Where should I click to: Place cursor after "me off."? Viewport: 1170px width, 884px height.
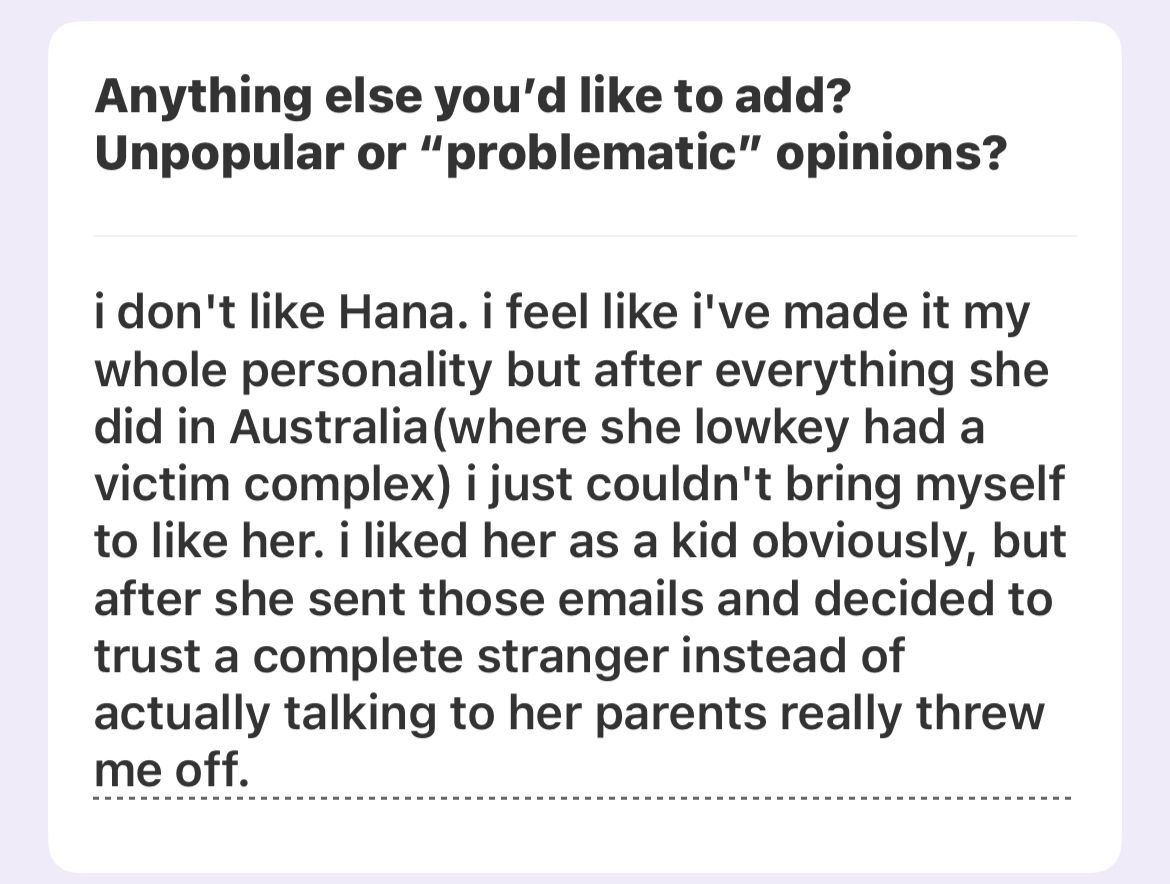tap(249, 771)
